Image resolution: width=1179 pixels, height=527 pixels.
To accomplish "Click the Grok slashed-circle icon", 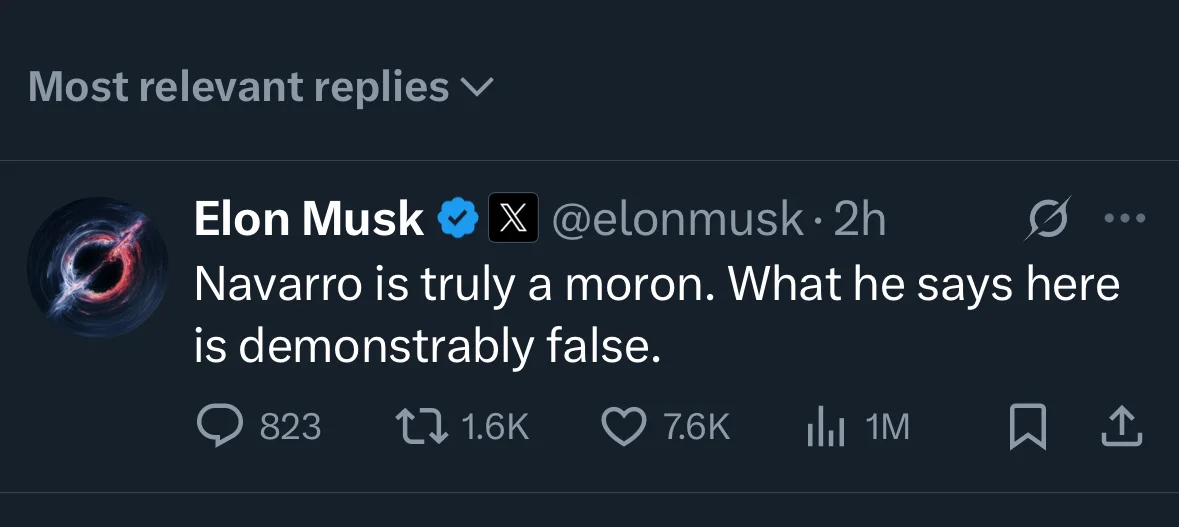I will (x=1045, y=218).
